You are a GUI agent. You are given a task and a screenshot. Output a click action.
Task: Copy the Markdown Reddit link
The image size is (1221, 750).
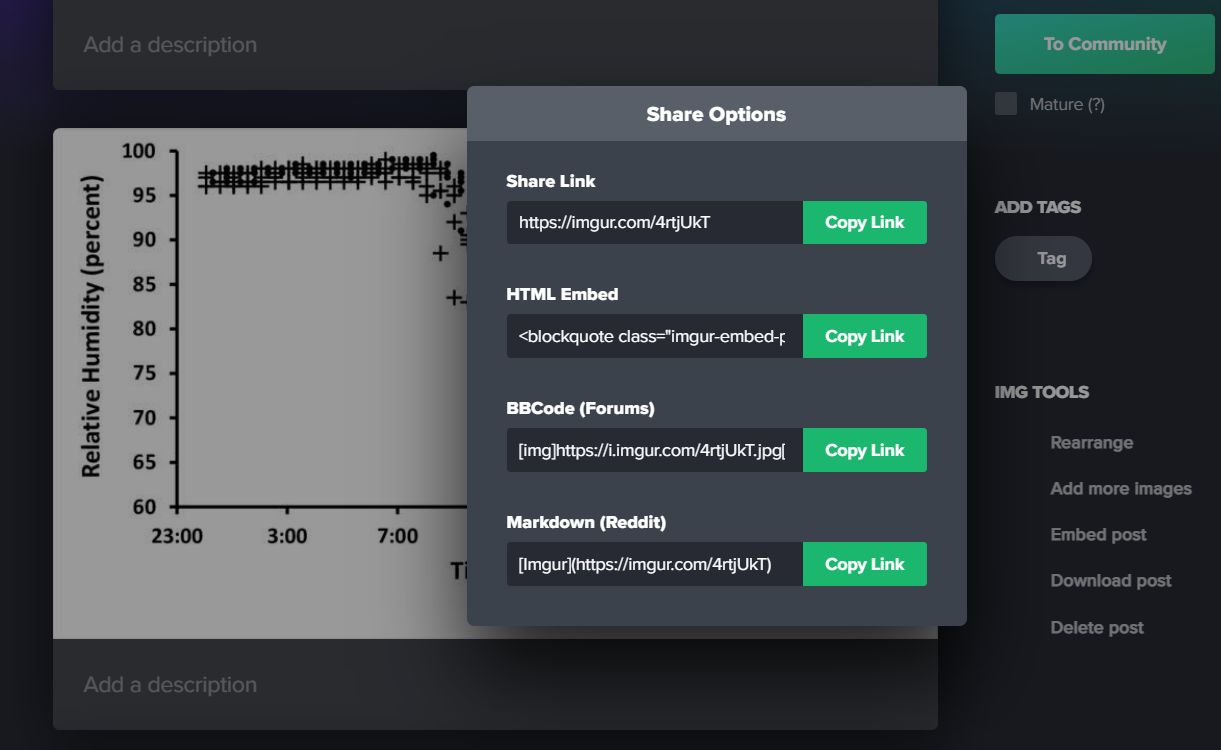point(864,564)
